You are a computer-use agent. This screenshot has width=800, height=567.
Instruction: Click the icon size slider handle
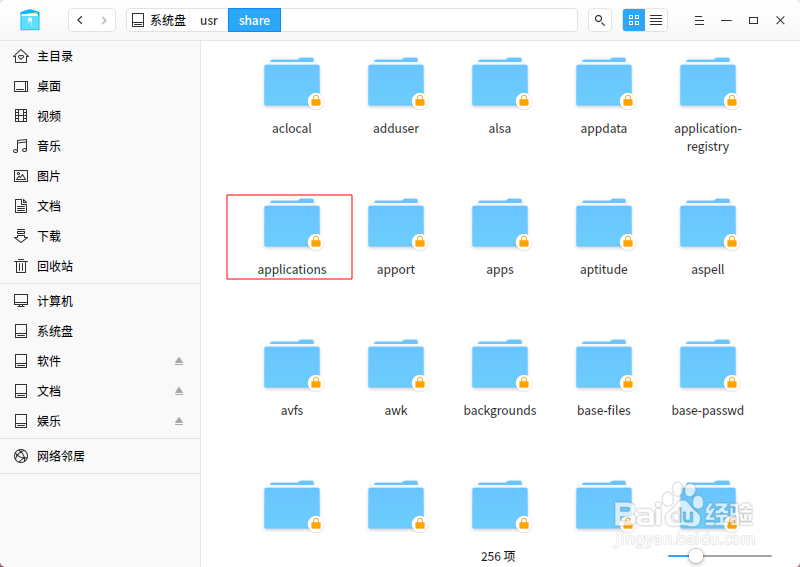695,556
